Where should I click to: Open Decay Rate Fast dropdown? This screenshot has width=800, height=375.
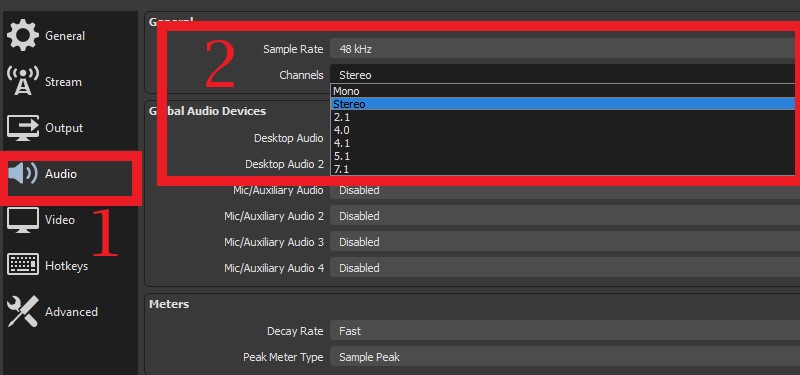click(565, 331)
